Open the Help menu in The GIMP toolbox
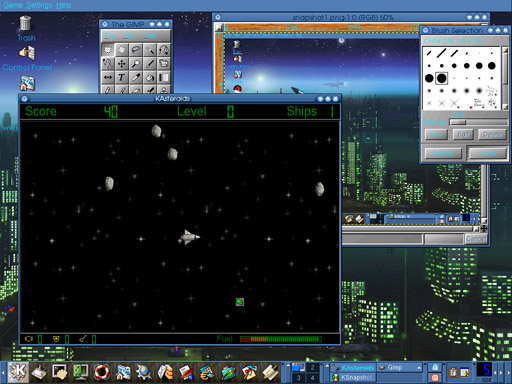The height and width of the screenshot is (384, 512). [x=150, y=35]
